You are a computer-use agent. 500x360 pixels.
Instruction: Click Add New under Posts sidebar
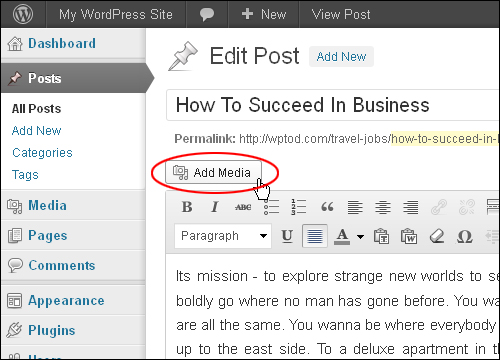click(x=36, y=131)
